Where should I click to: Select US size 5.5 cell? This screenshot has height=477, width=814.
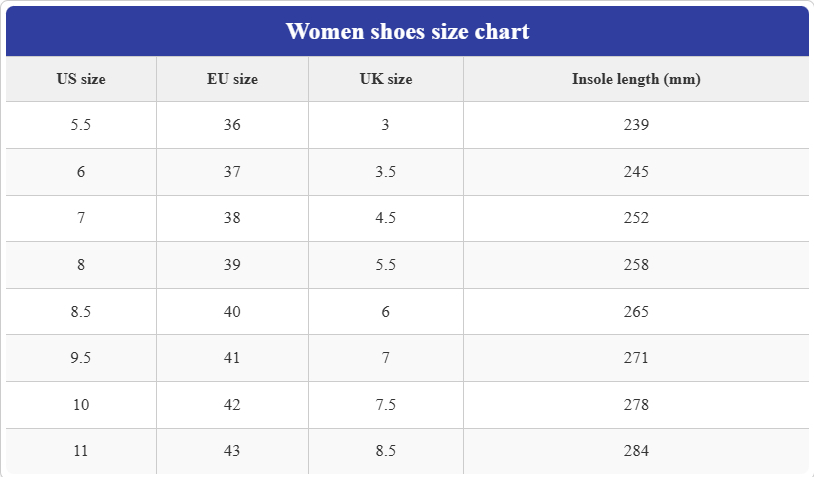coord(81,125)
